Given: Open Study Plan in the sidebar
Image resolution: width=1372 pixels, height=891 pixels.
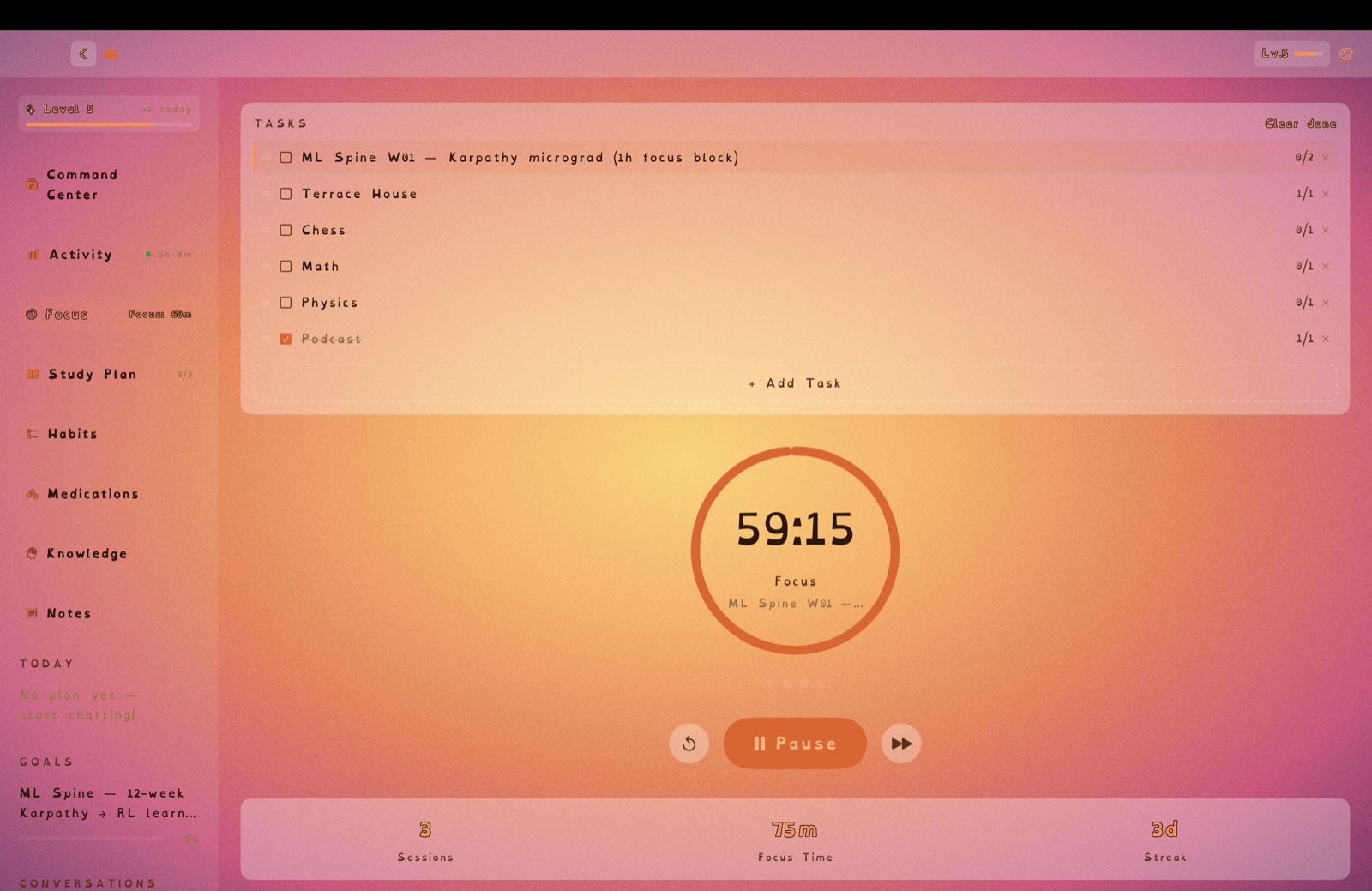Looking at the screenshot, I should 109,374.
